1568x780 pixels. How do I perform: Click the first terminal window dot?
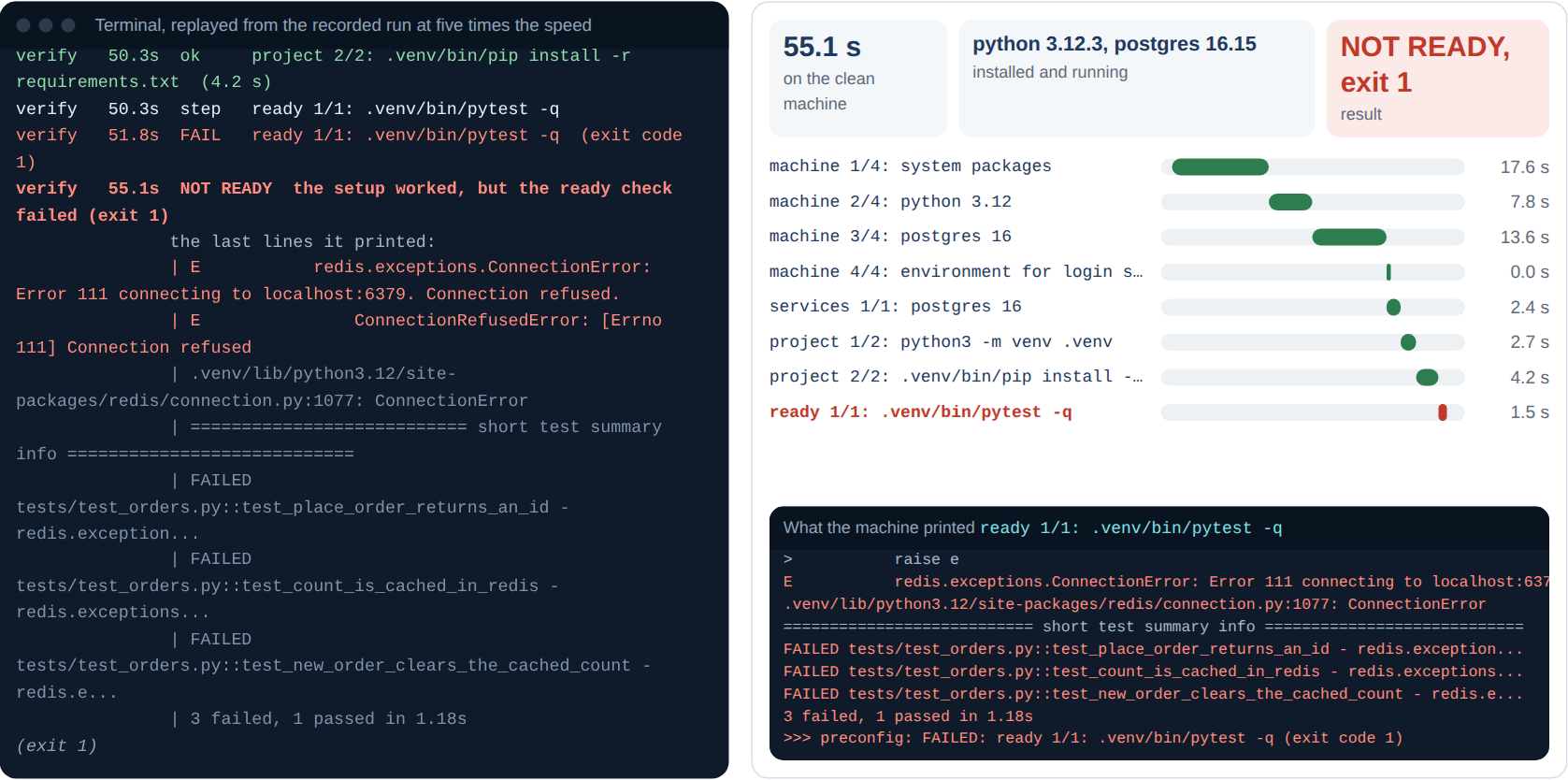[x=23, y=25]
